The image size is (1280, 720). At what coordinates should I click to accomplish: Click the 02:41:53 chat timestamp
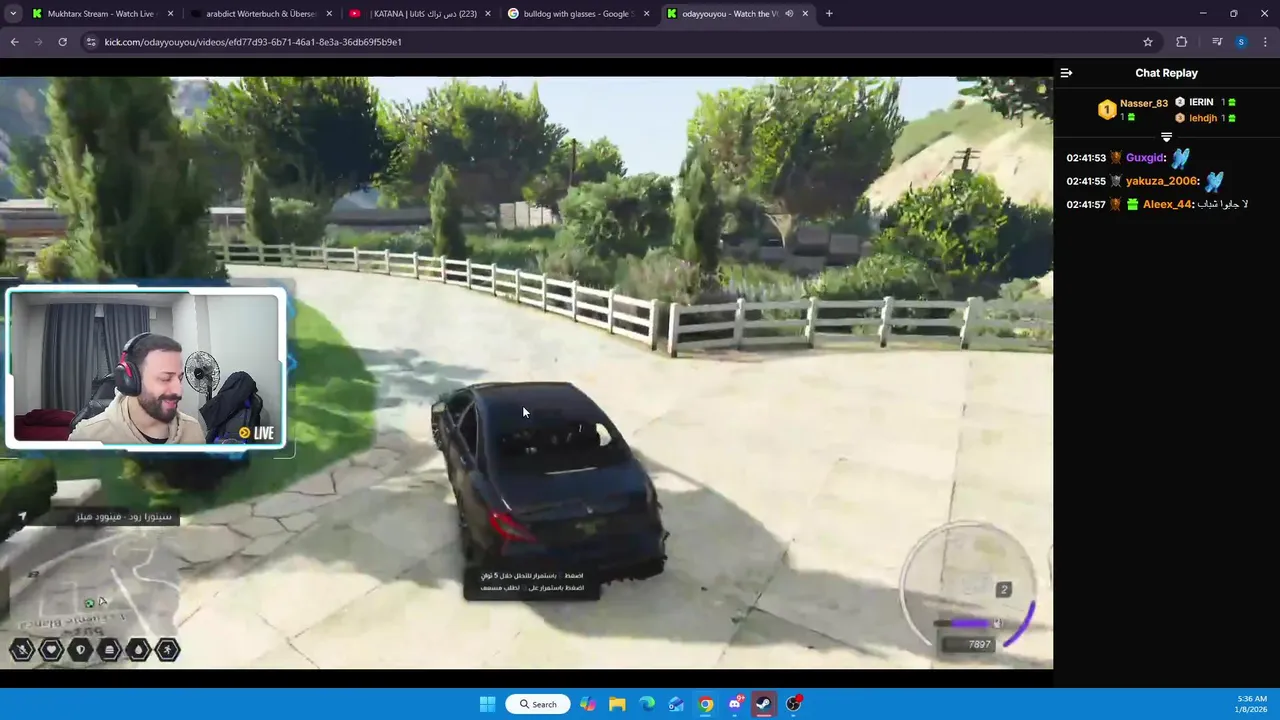click(1086, 158)
